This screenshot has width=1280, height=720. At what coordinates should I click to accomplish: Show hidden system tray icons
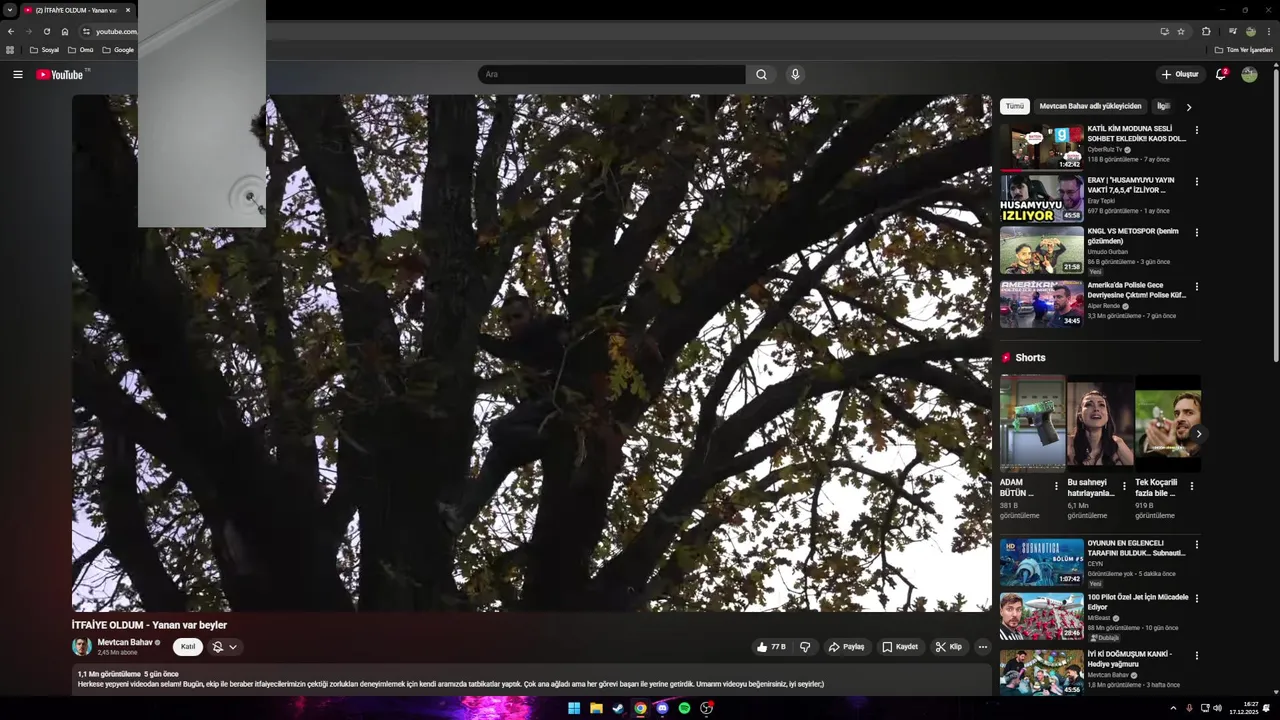pyautogui.click(x=1173, y=708)
